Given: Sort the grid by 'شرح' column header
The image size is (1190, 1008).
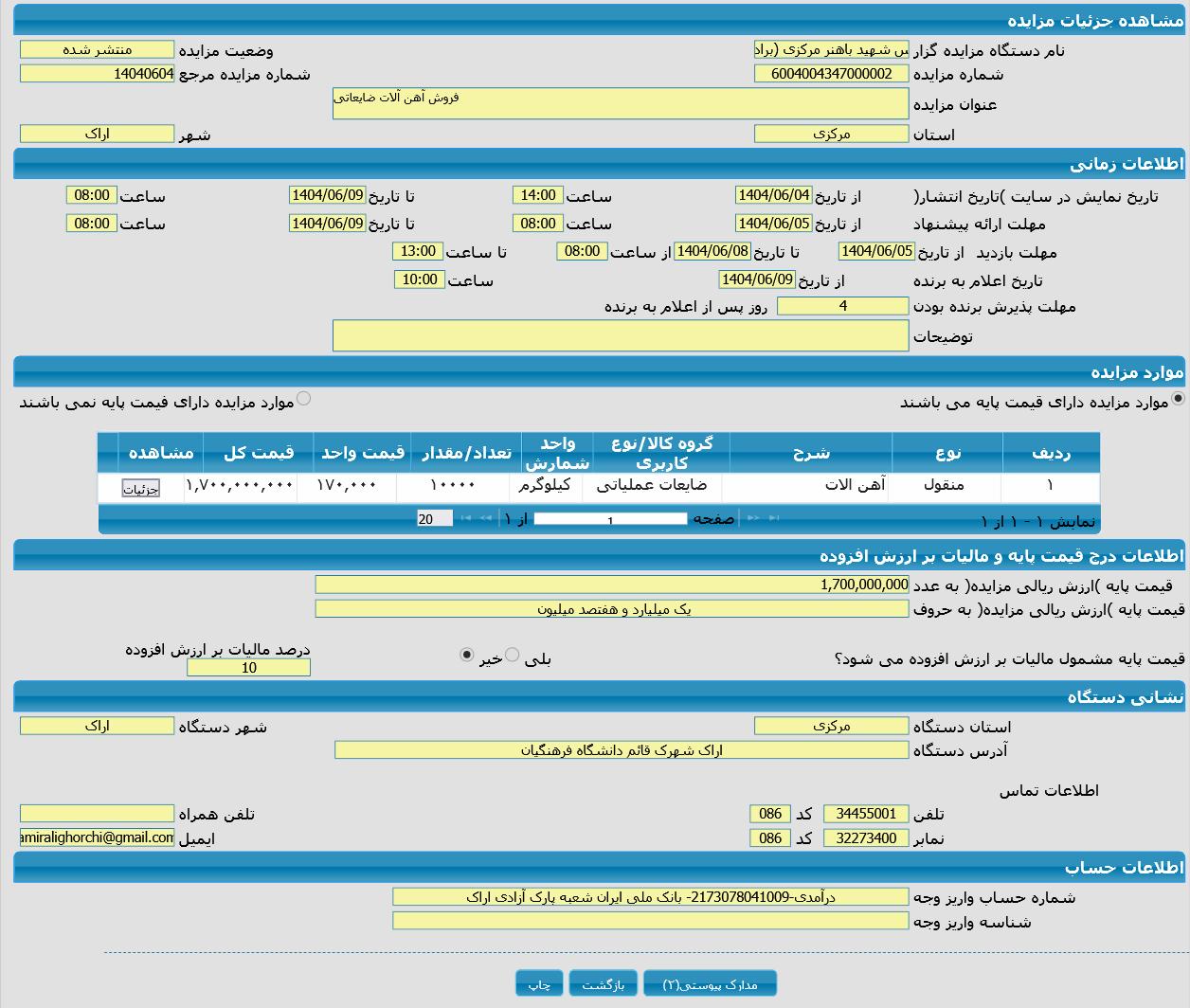Looking at the screenshot, I should [810, 453].
